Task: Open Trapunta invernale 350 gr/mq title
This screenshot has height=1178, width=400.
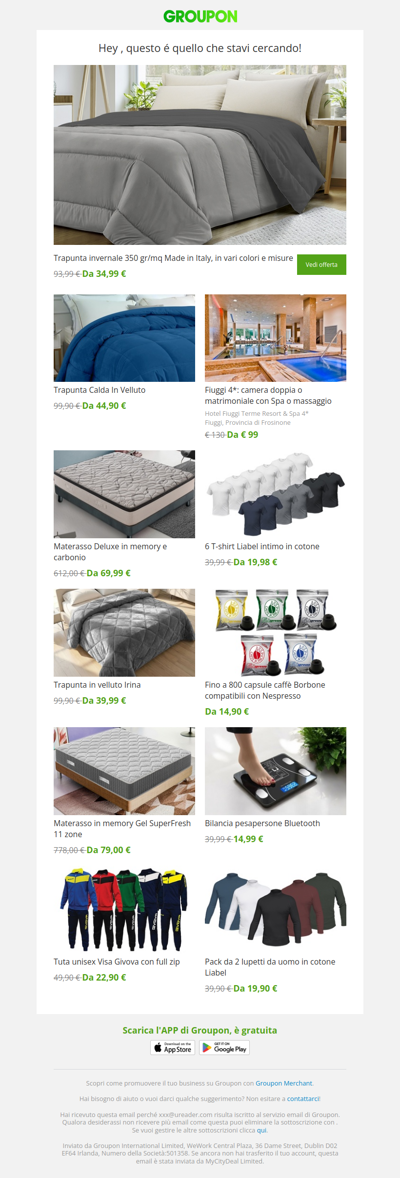Action: tap(174, 258)
